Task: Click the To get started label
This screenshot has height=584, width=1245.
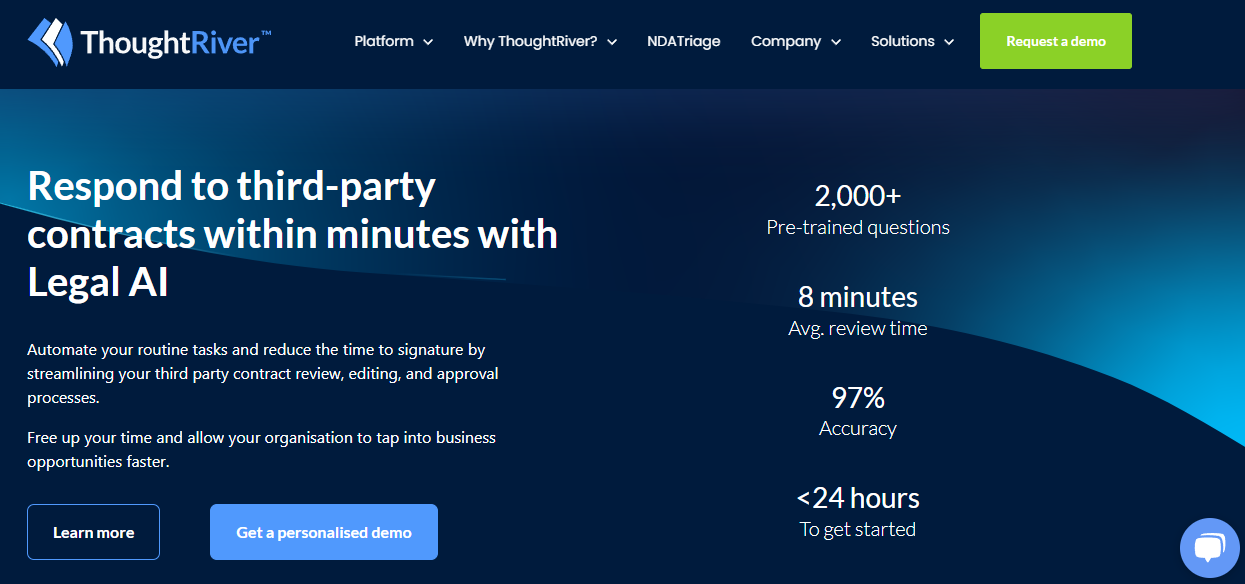Action: click(858, 529)
